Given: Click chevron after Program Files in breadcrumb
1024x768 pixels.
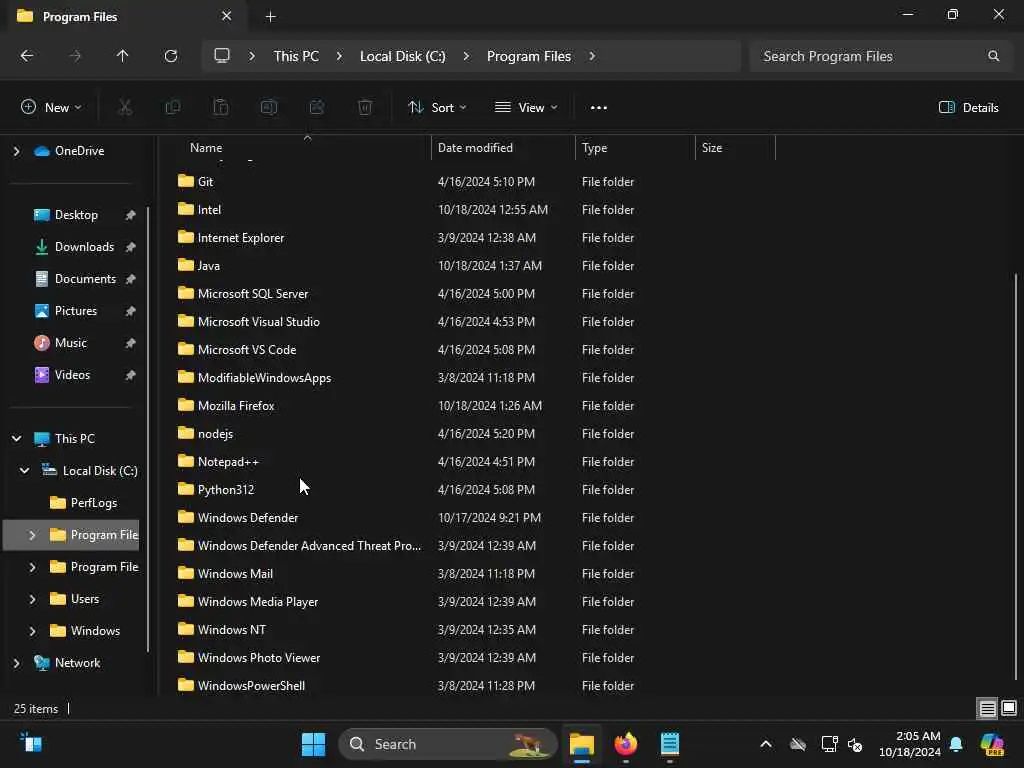Looking at the screenshot, I should (x=592, y=56).
